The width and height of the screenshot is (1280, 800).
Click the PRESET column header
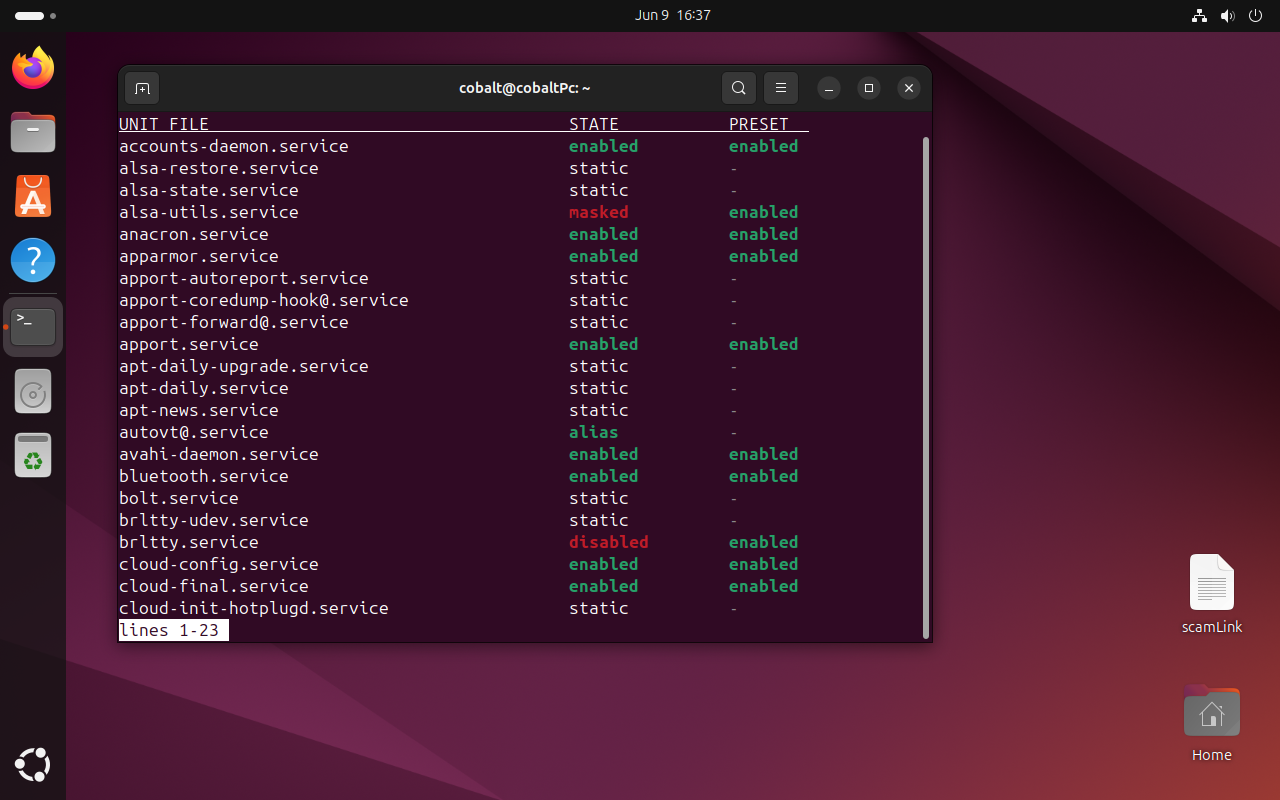click(759, 124)
